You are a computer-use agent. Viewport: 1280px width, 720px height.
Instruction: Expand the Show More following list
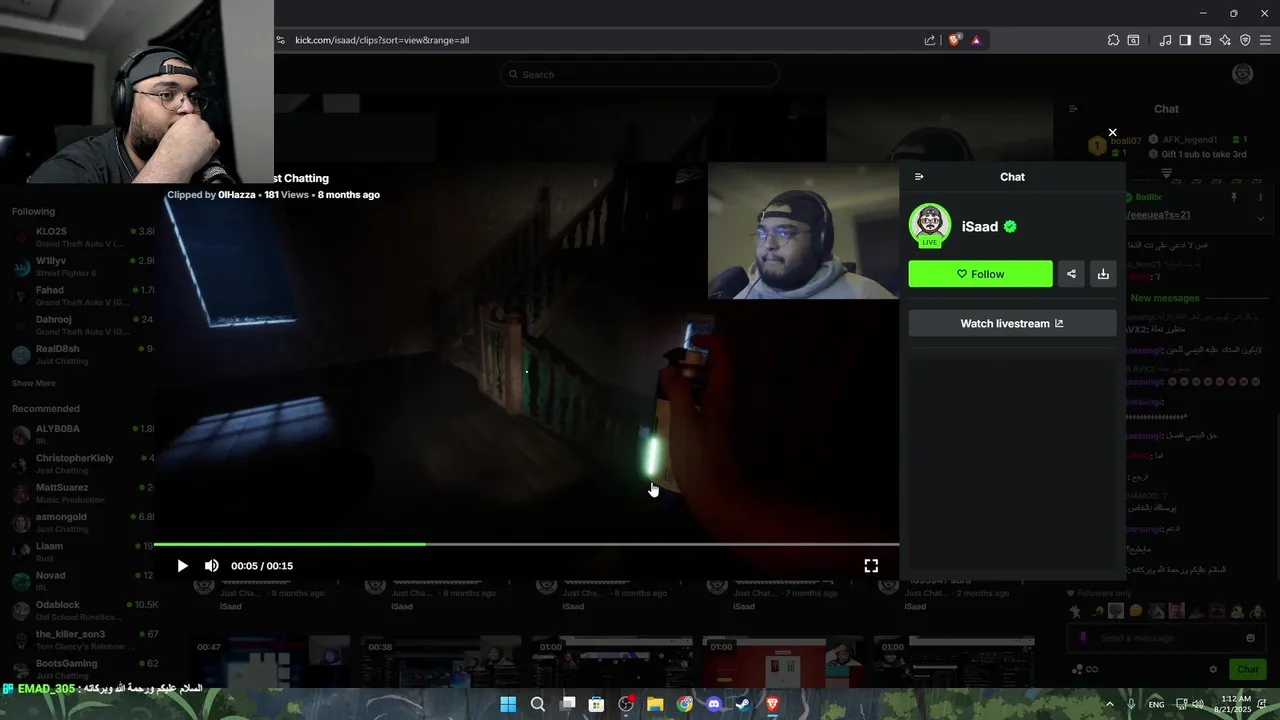(34, 383)
